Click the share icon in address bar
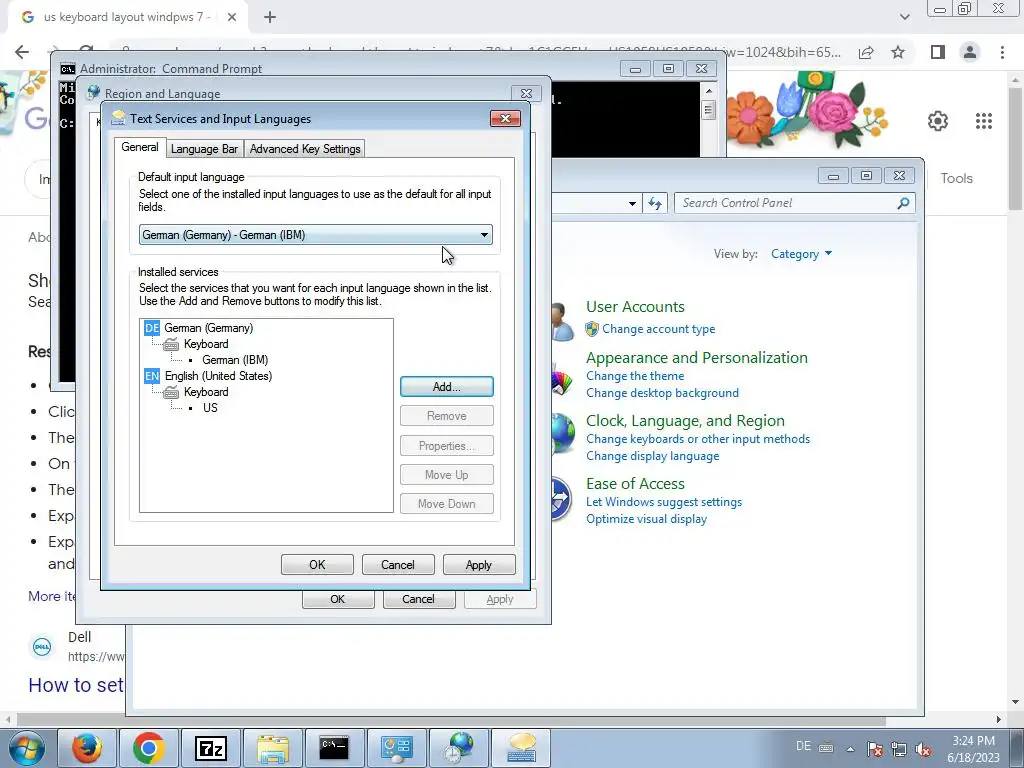 click(866, 52)
